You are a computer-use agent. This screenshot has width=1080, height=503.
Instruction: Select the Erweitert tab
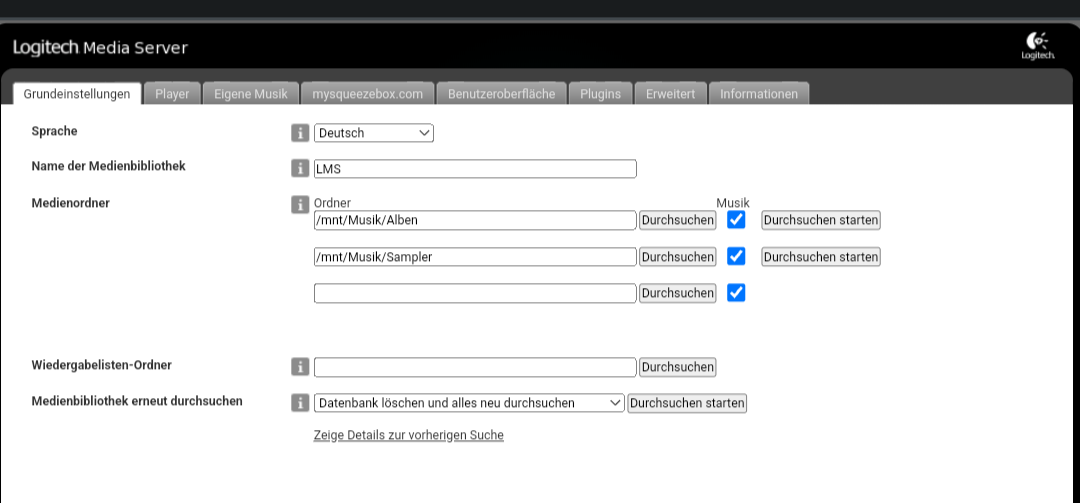click(670, 94)
